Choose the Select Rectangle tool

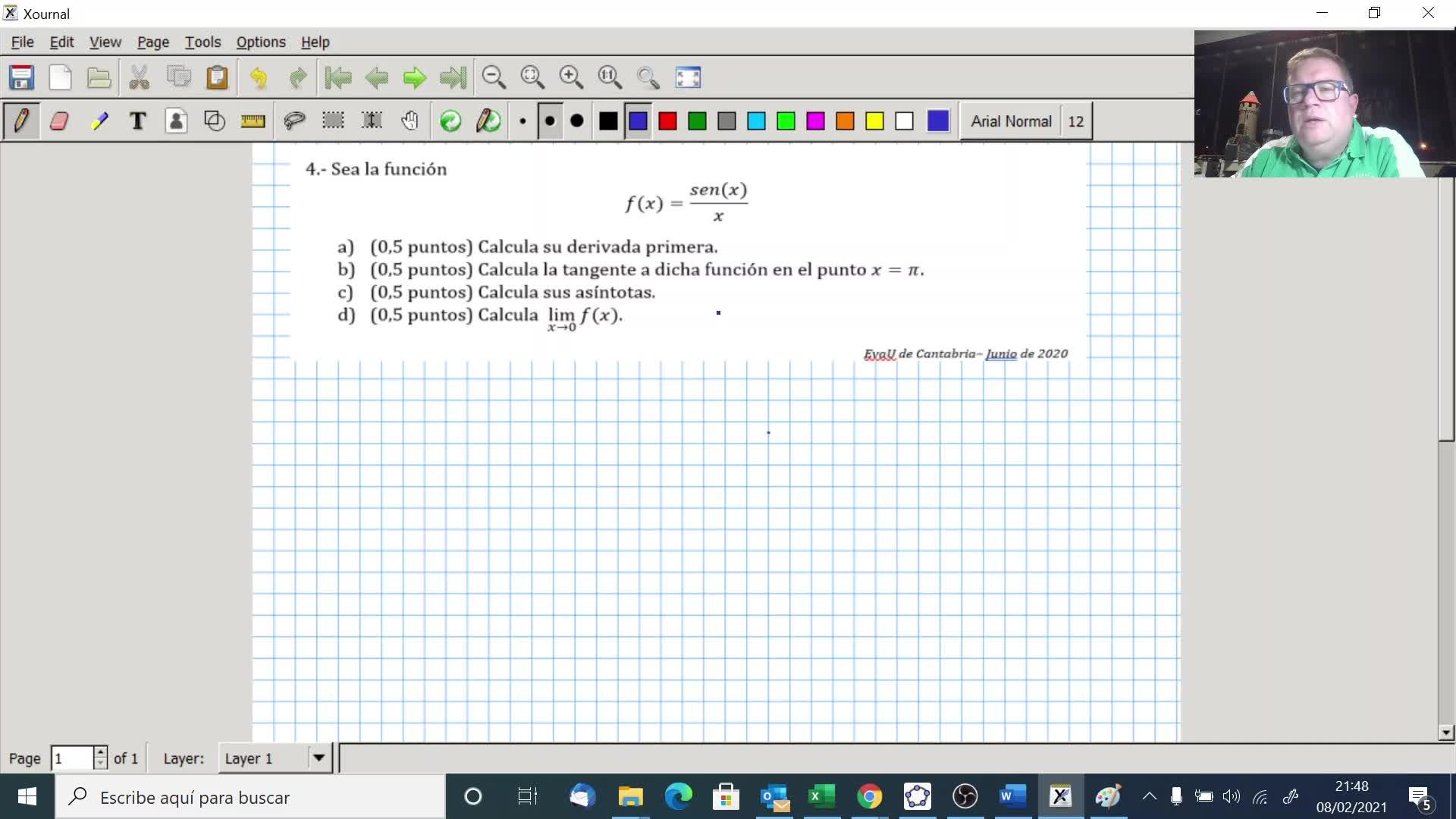click(333, 121)
